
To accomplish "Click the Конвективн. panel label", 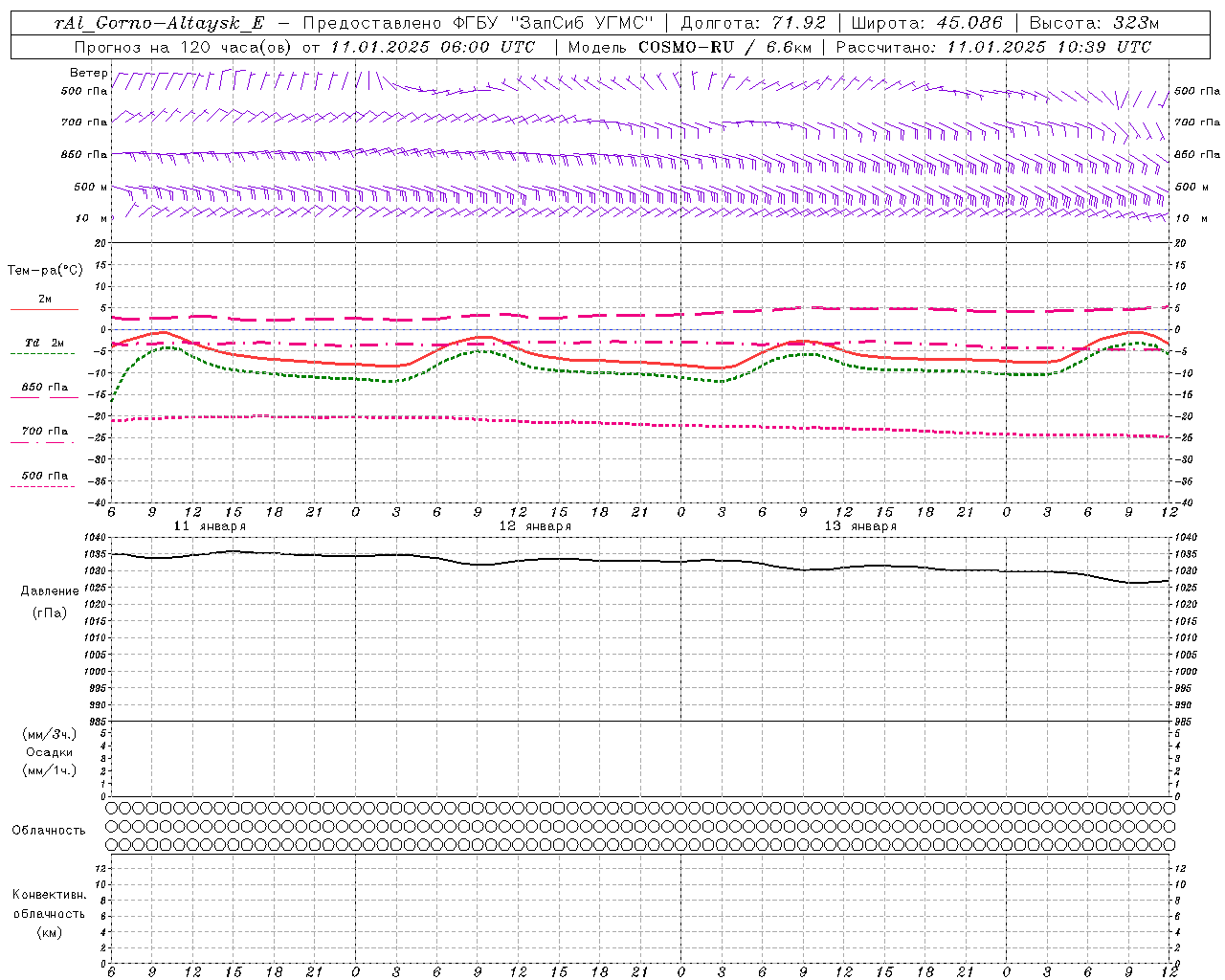I will point(49,895).
